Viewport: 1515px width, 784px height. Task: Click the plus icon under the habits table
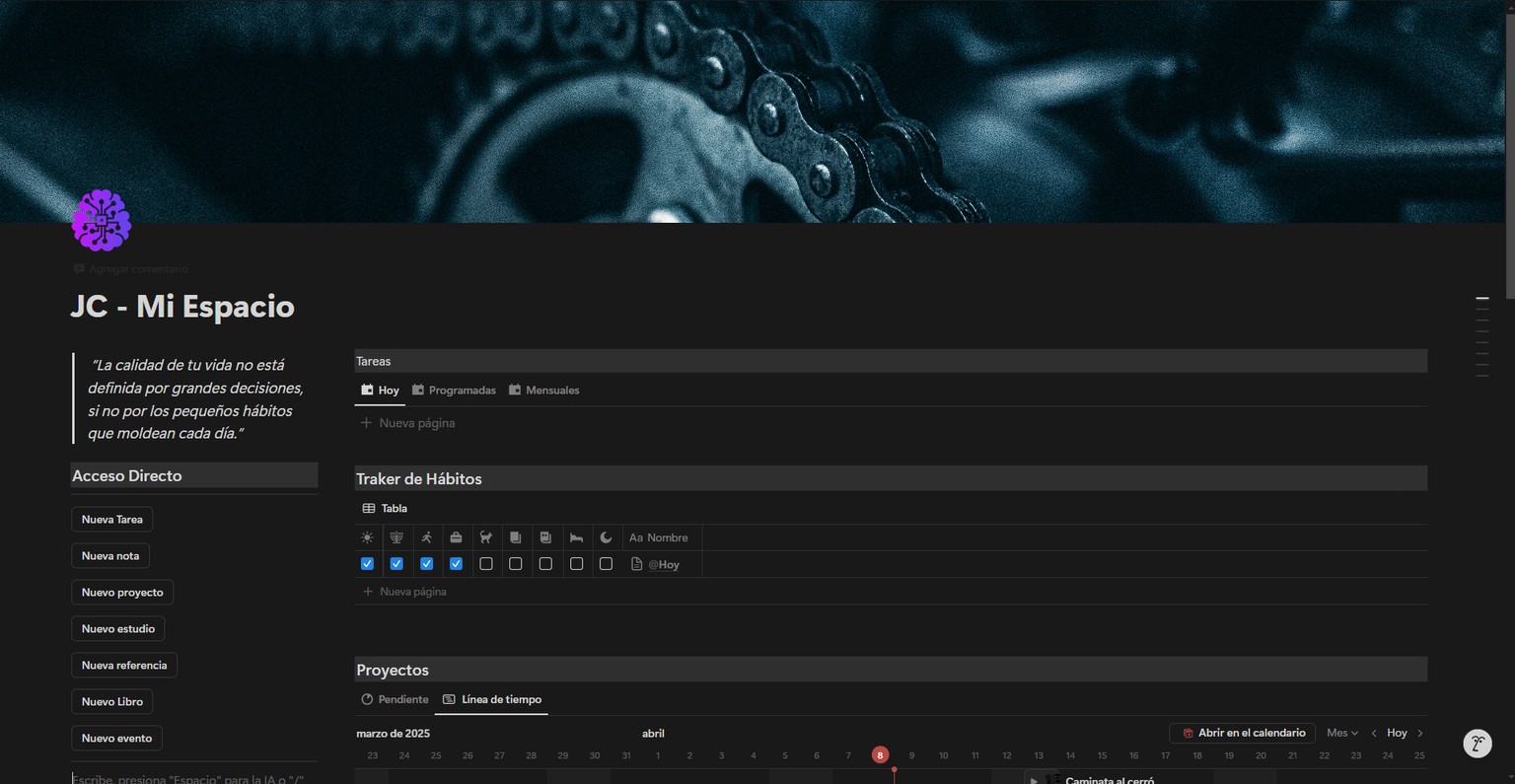tap(368, 592)
